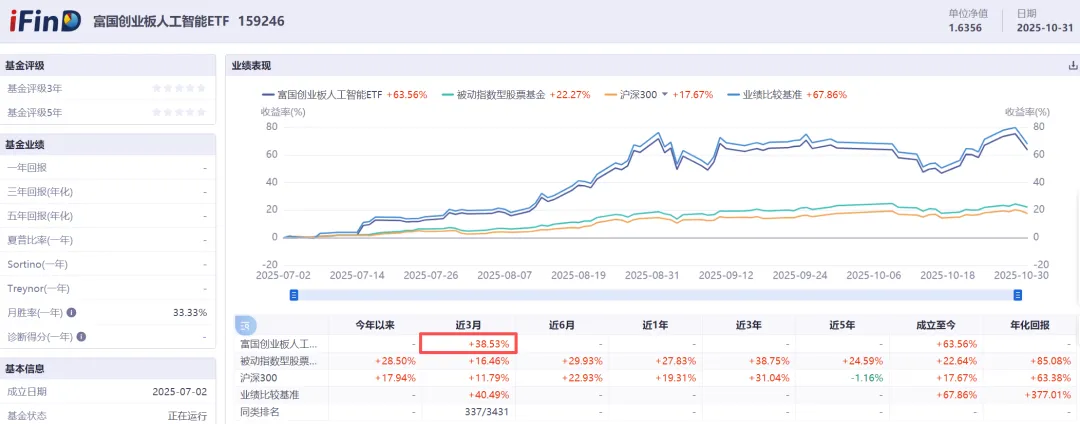The width and height of the screenshot is (1080, 424).
Task: Select the 近3月 column header
Action: point(468,324)
